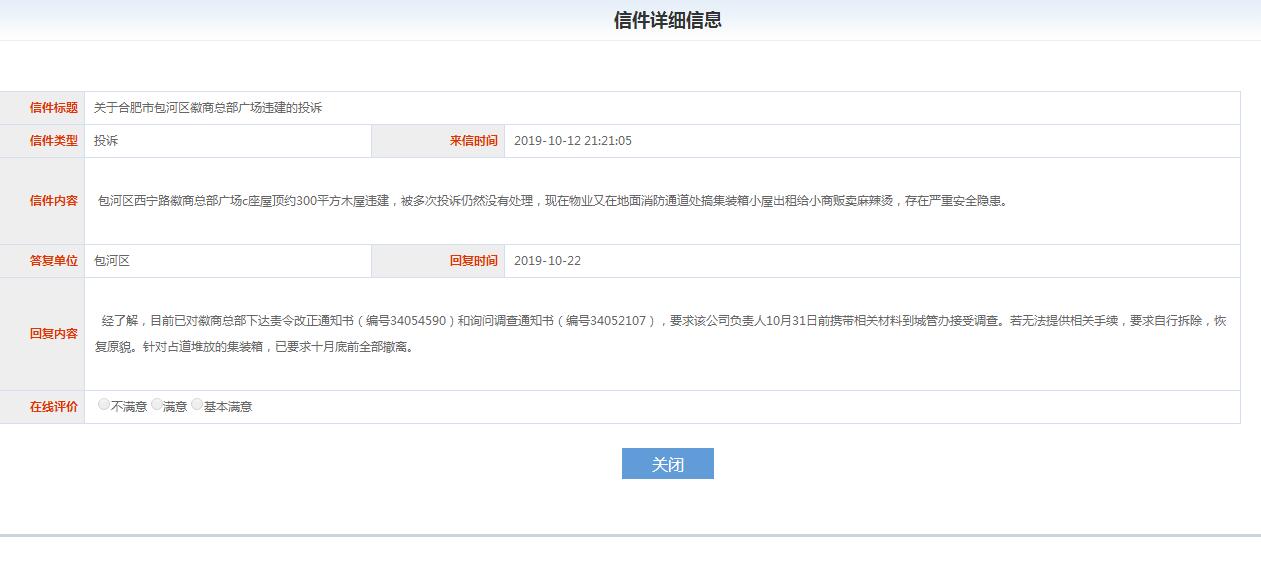Choose the 基本满意 radio option
The image size is (1261, 572).
coord(197,405)
